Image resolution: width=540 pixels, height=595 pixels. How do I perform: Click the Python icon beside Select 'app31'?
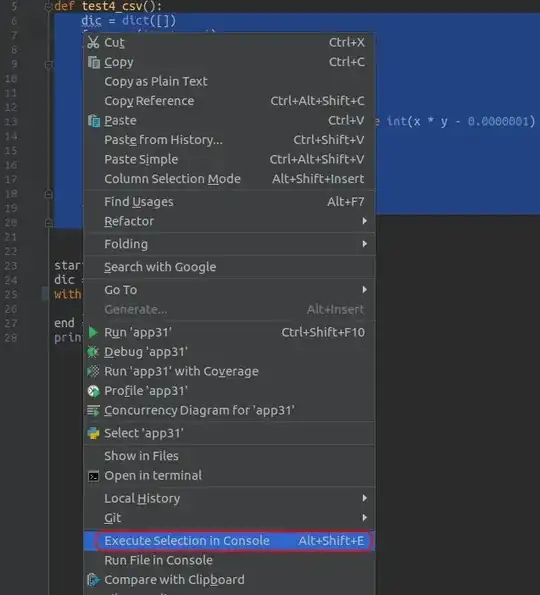(x=93, y=433)
